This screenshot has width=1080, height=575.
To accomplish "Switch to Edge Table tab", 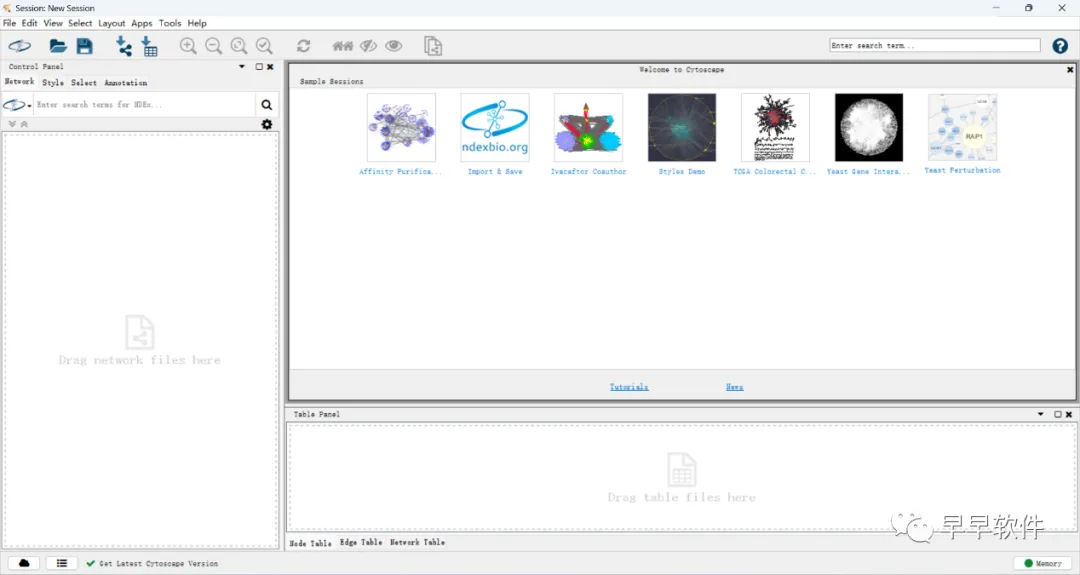I will tap(361, 543).
